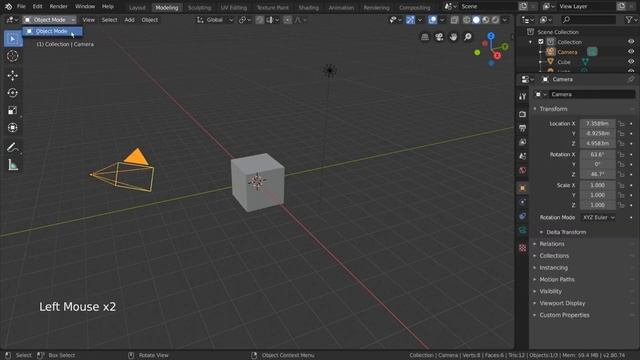Open the Scene properties tab
Viewport: 640px width, 360px height.
522,156
